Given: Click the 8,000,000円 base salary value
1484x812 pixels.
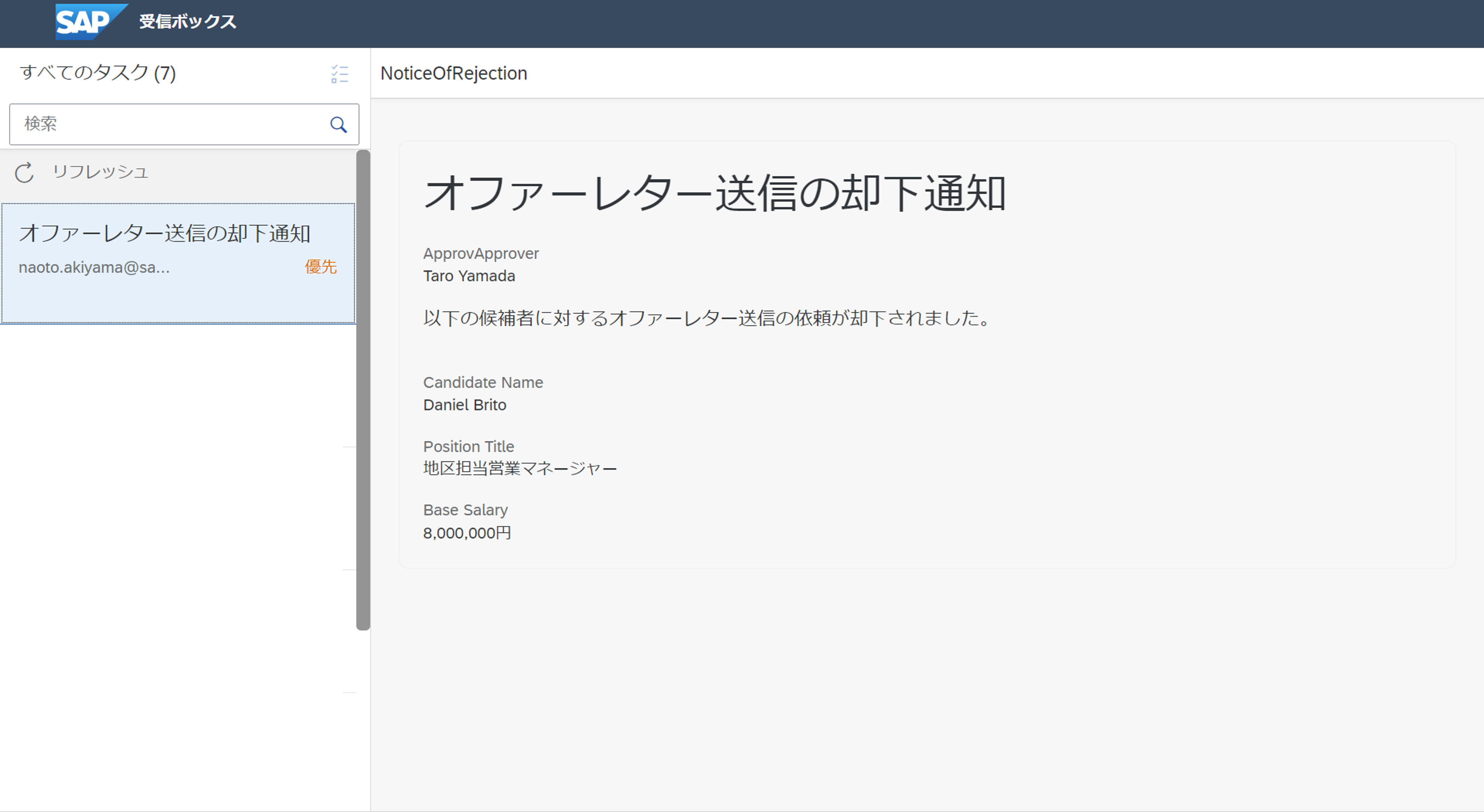Looking at the screenshot, I should (x=467, y=533).
